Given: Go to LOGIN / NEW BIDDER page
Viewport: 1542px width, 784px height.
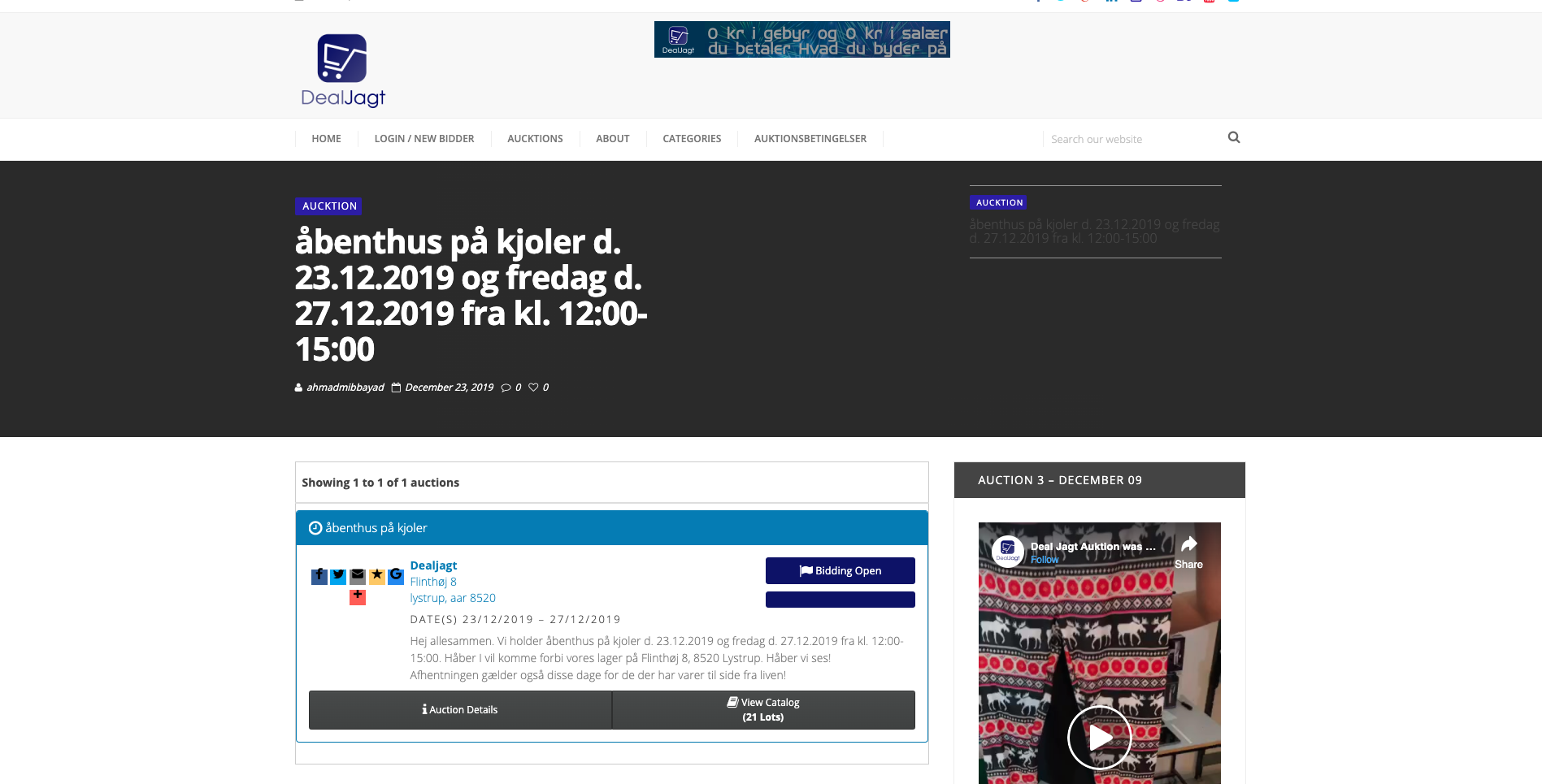Looking at the screenshot, I should [x=424, y=139].
